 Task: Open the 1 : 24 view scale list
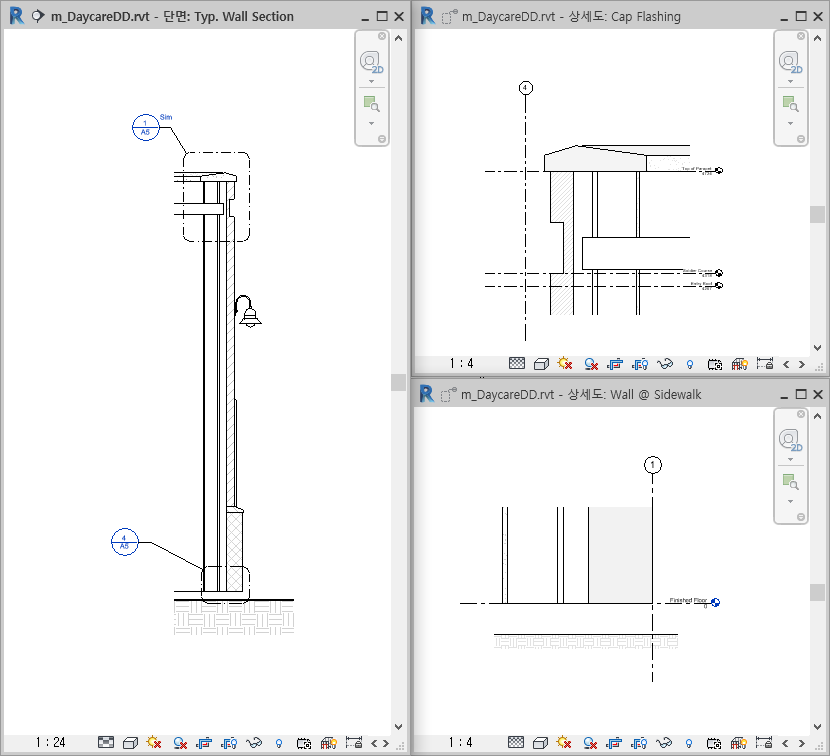(x=50, y=742)
